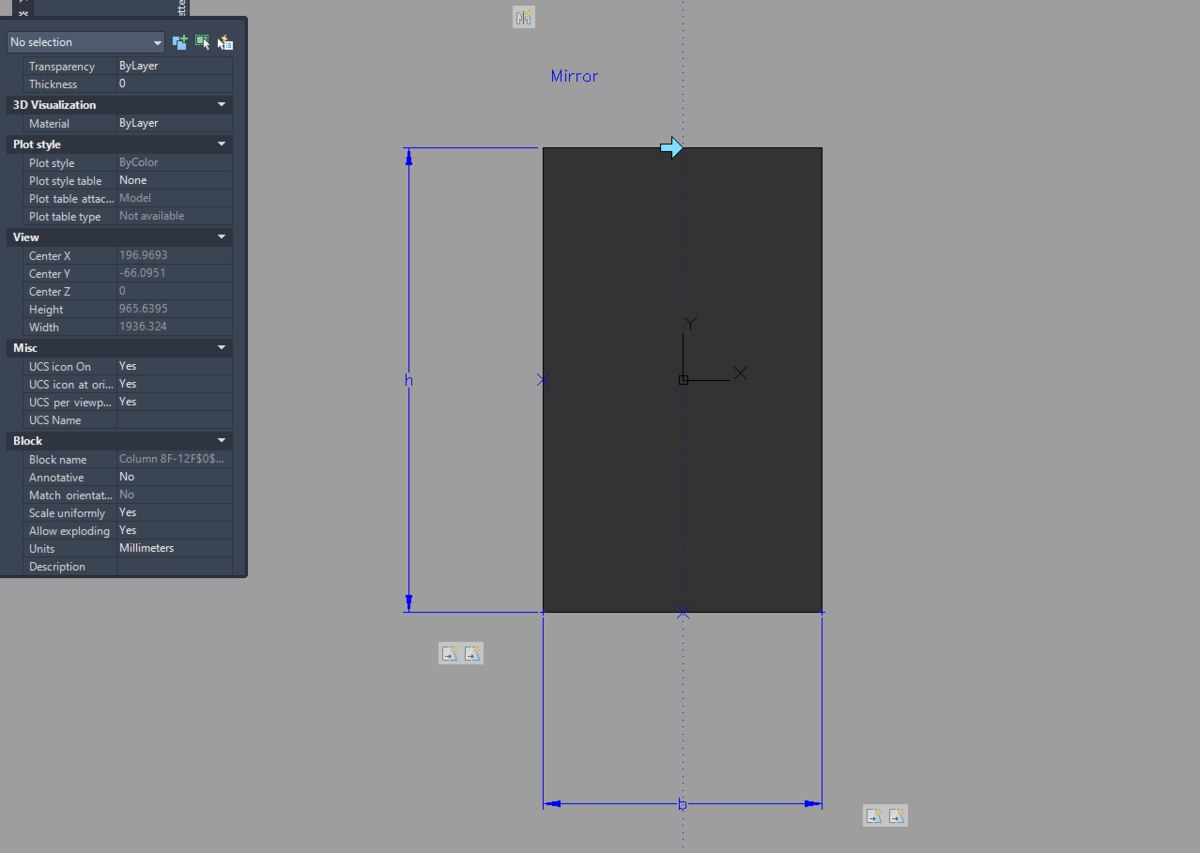Click the left action icon next to the b dimension
The height and width of the screenshot is (853, 1200).
point(874,815)
